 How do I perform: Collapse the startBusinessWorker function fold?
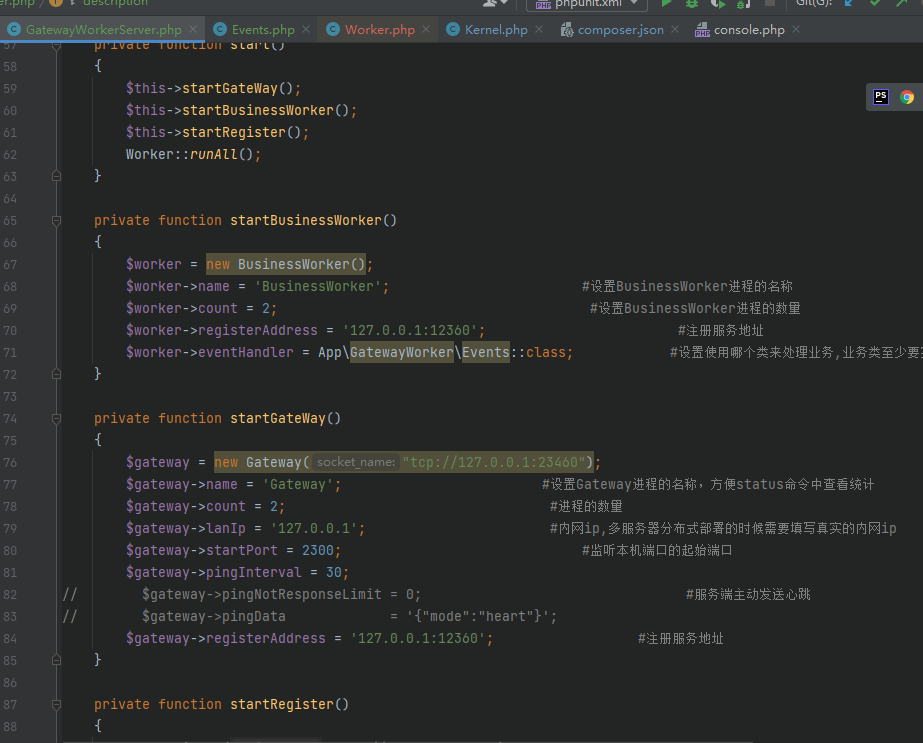[57, 221]
